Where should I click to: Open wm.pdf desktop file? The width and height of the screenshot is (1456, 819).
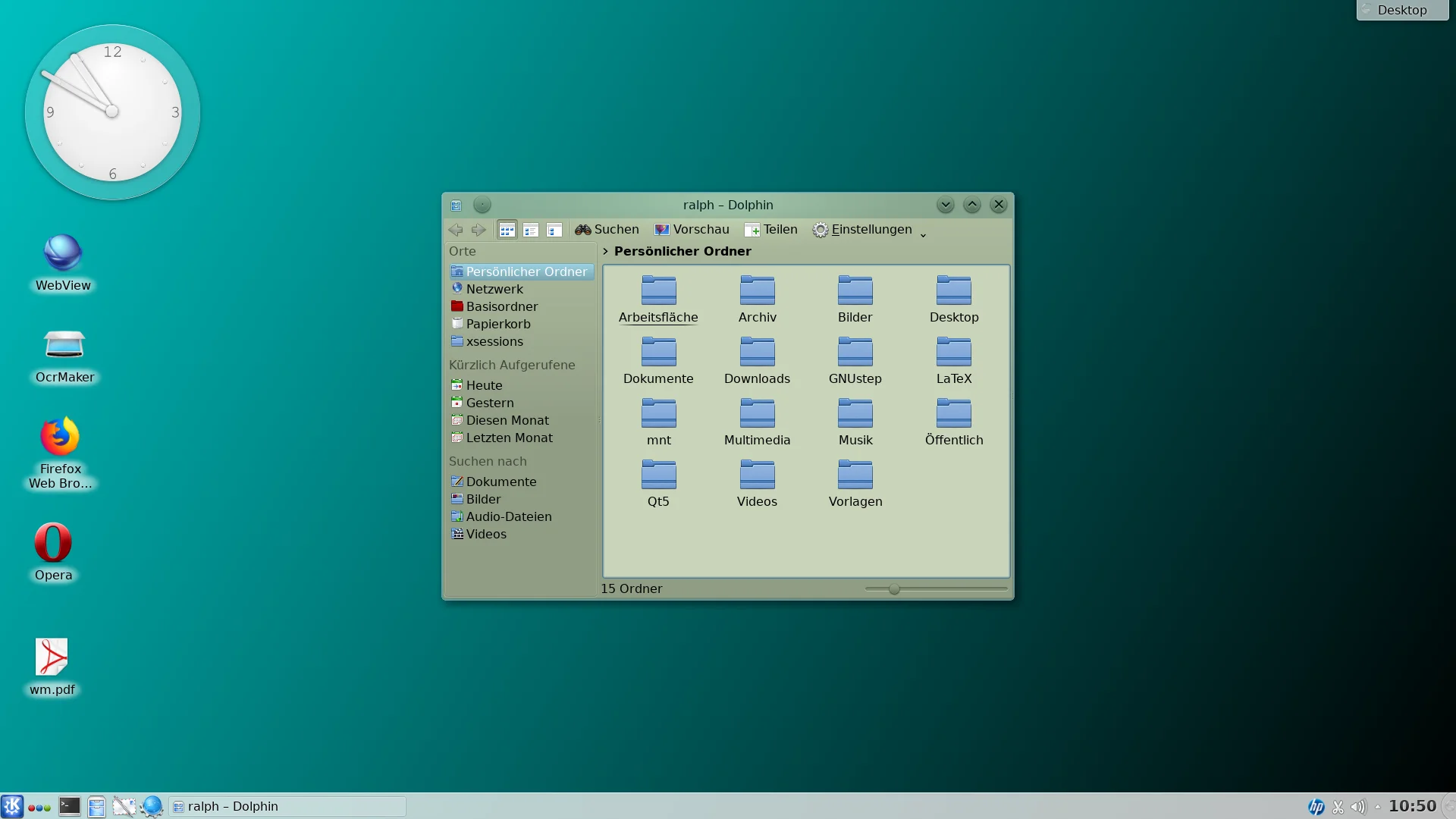coord(52,667)
